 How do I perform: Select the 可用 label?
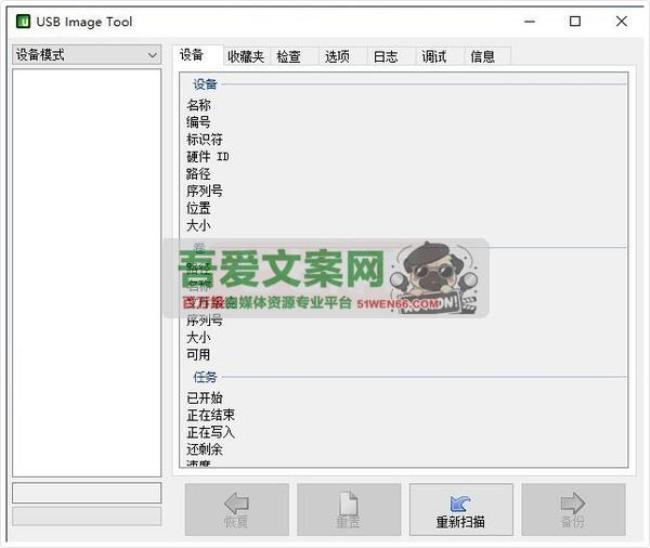[x=199, y=355]
